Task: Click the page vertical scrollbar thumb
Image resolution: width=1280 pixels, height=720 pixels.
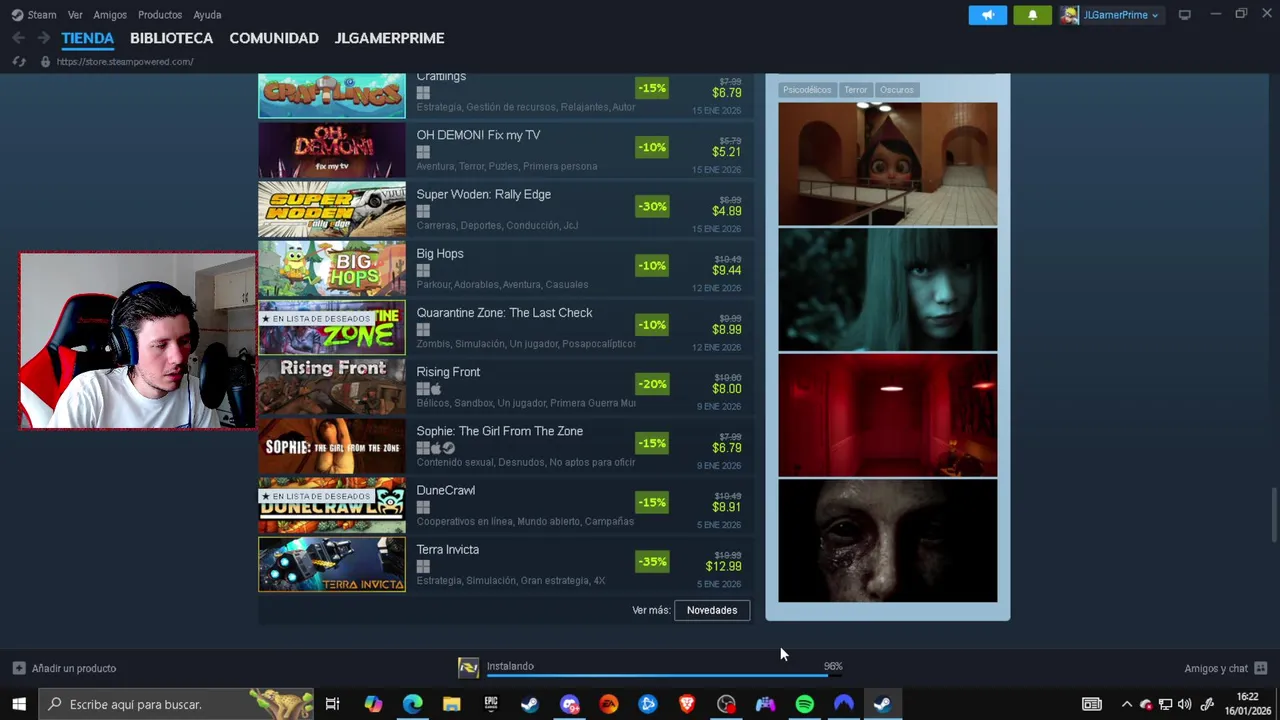Action: [x=1274, y=515]
